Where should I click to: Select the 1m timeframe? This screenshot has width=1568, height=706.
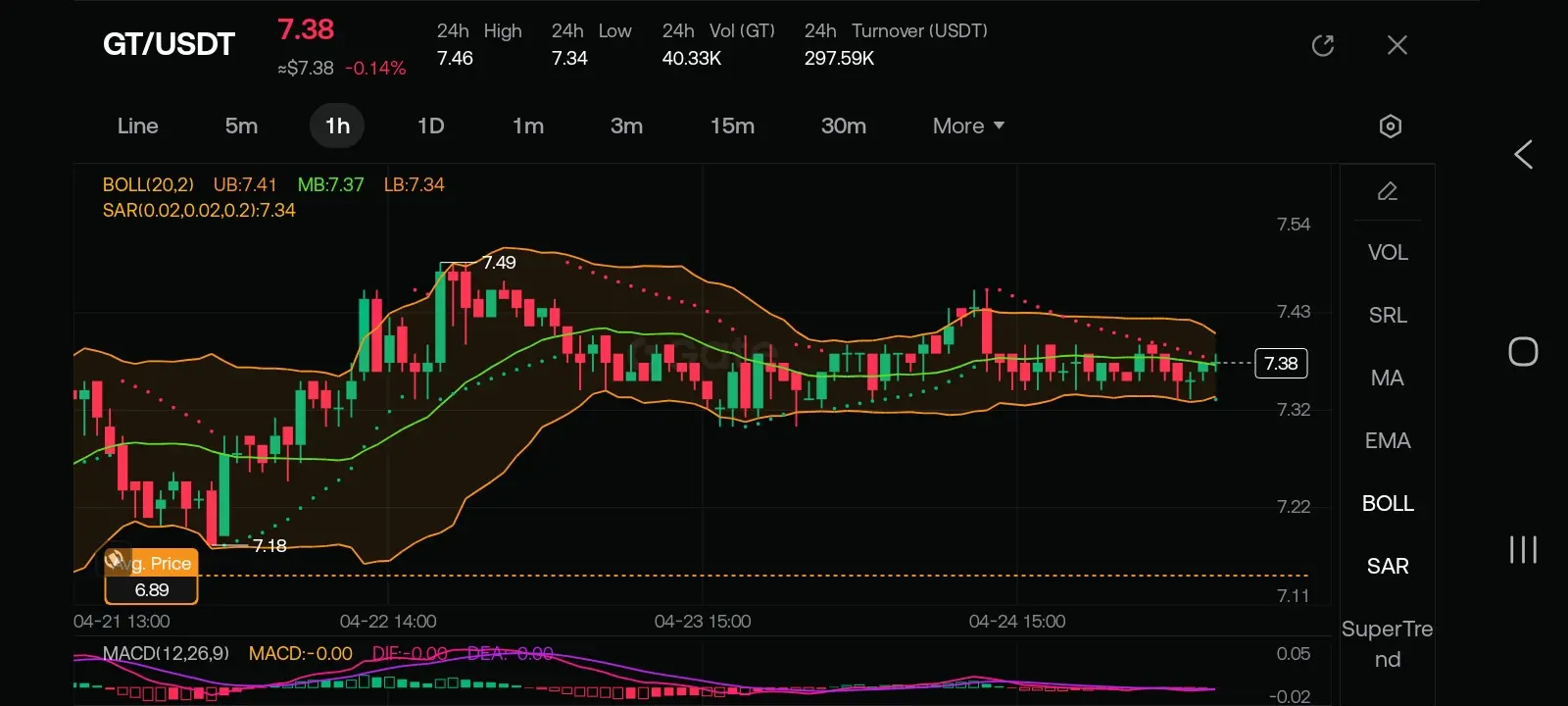point(528,126)
